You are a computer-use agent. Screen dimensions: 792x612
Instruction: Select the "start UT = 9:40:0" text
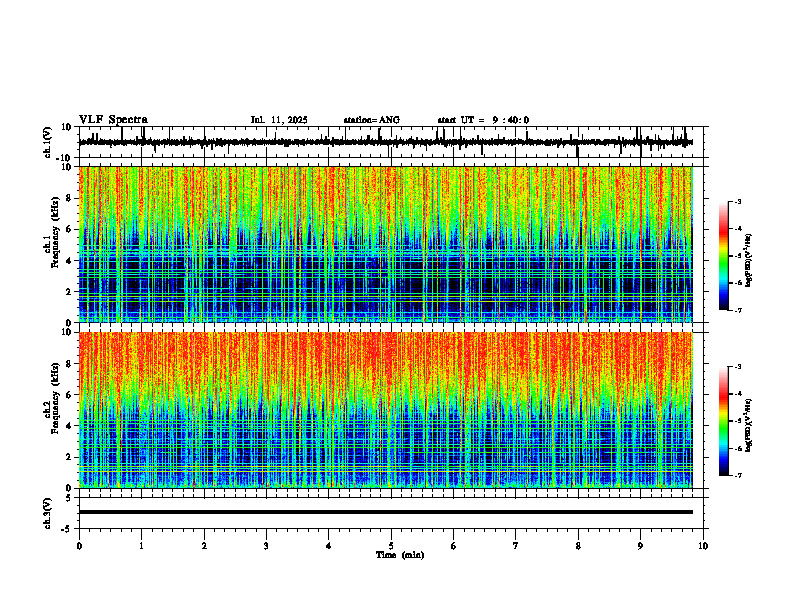[483, 120]
